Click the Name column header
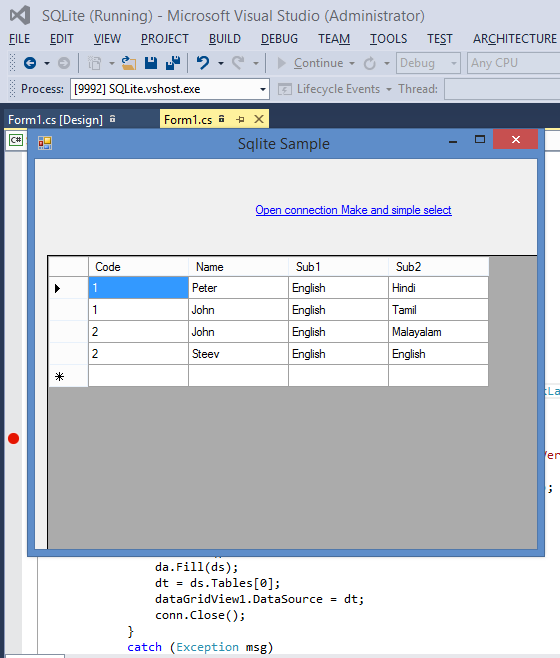This screenshot has width=560, height=658. (x=238, y=267)
